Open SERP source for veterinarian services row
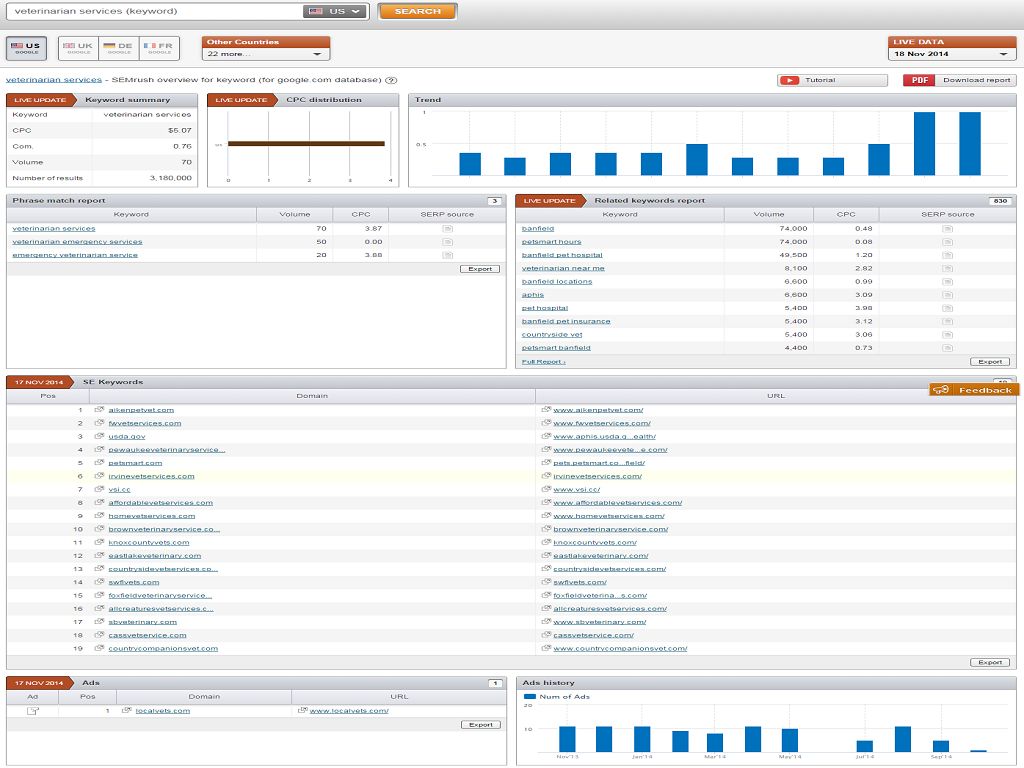1024x768 pixels. click(447, 229)
